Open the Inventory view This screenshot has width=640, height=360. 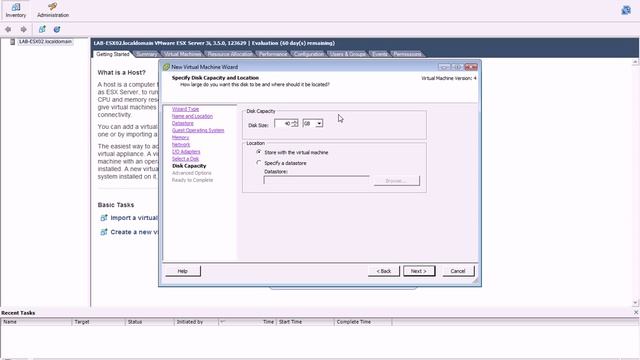(16, 10)
